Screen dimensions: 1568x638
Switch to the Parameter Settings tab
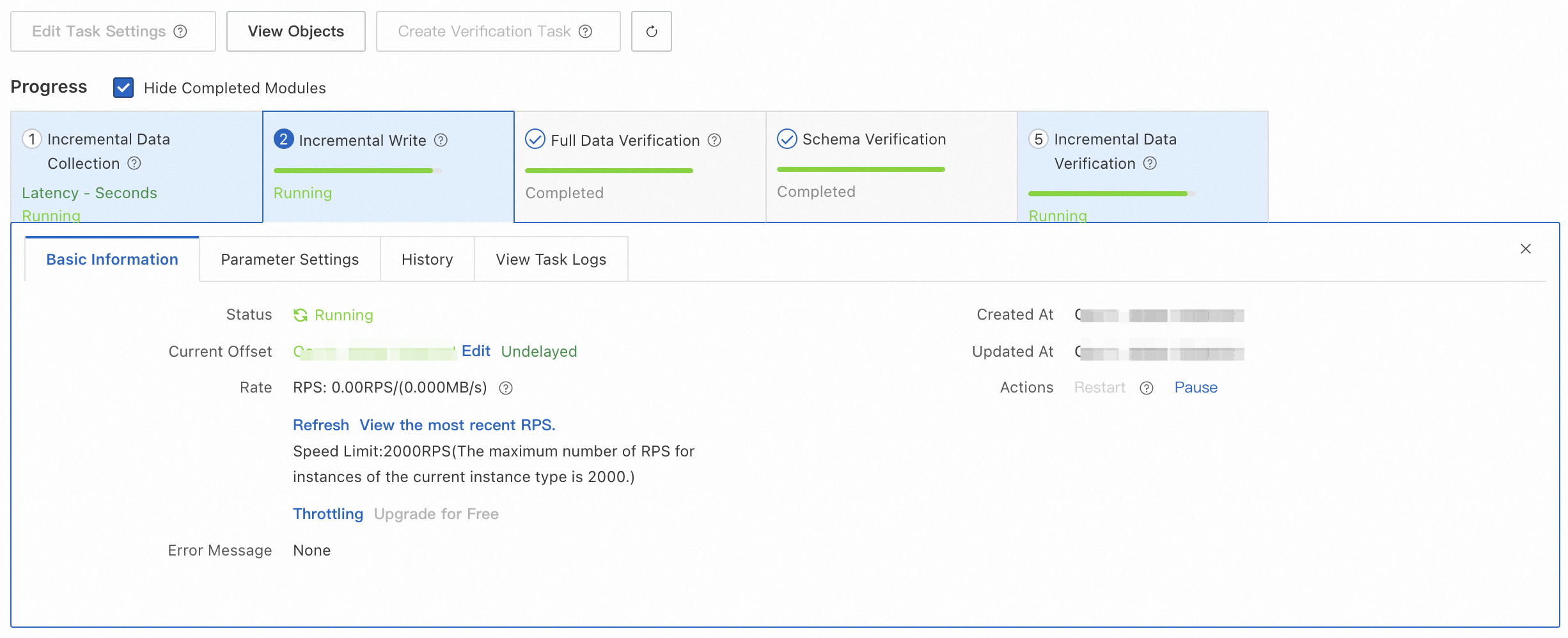pyautogui.click(x=290, y=260)
